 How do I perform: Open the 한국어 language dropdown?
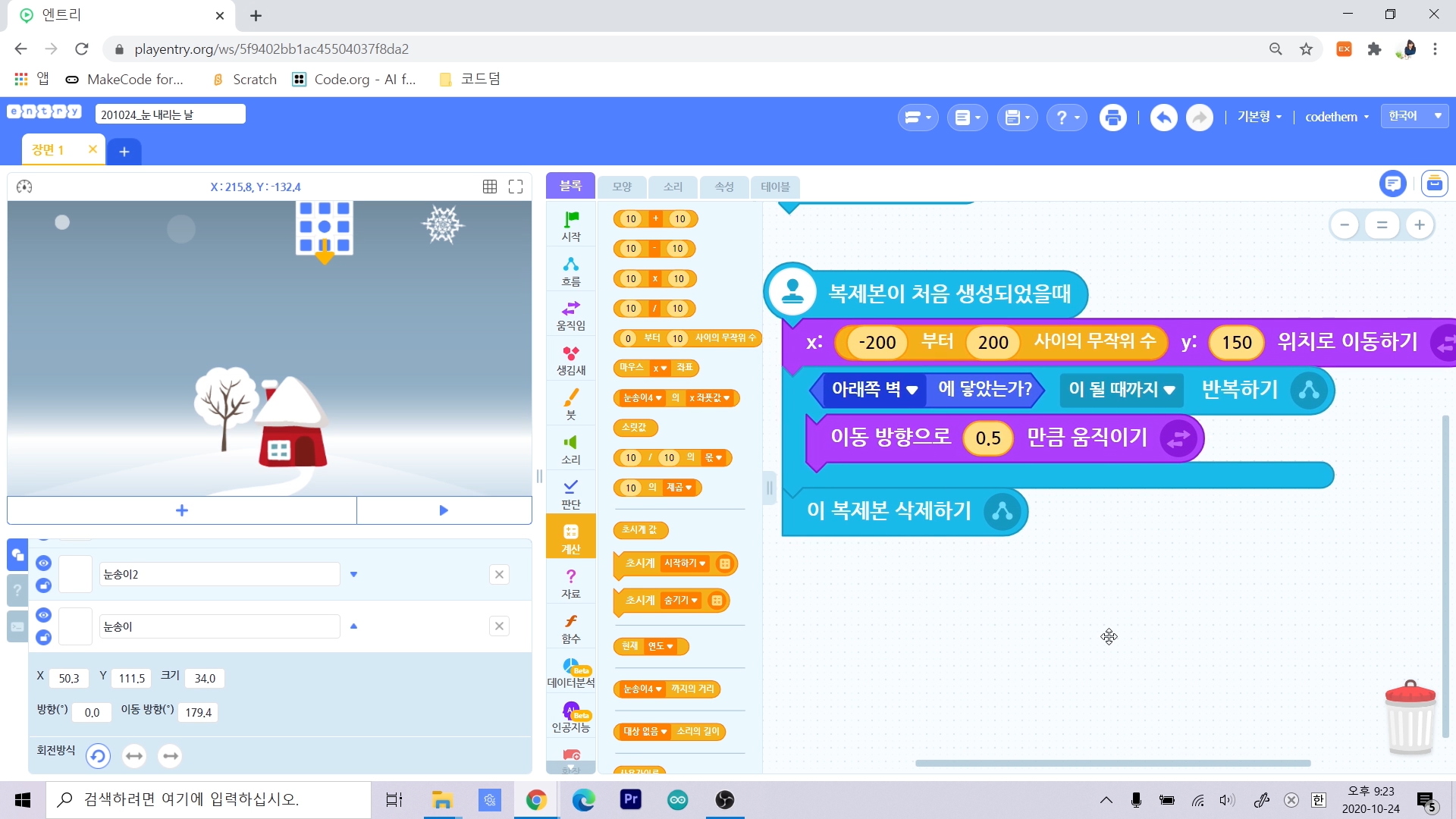click(x=1414, y=116)
